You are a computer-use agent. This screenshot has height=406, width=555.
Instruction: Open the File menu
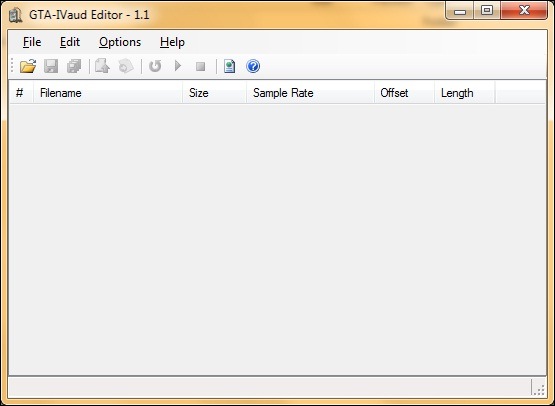click(x=32, y=42)
